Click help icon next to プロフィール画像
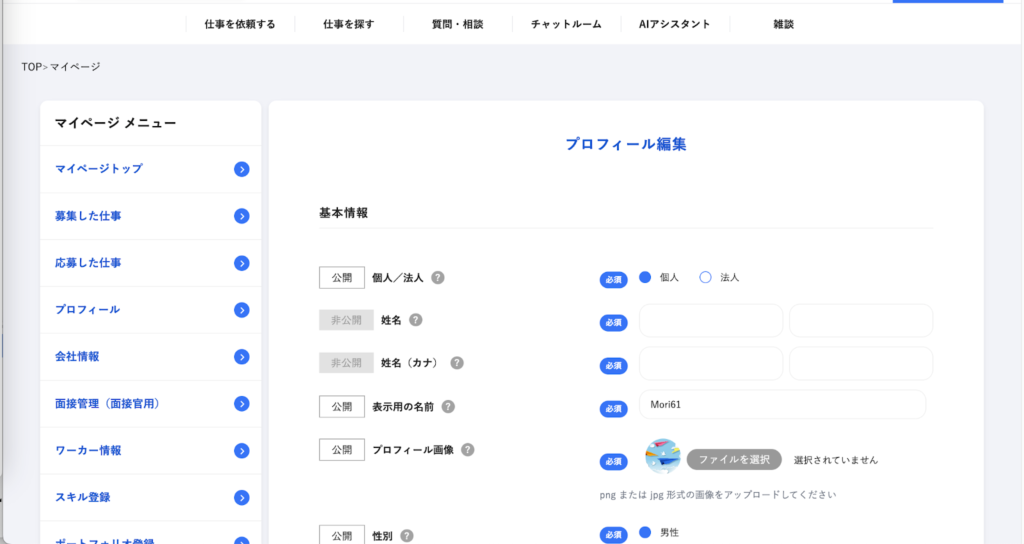This screenshot has width=1024, height=544. [x=468, y=450]
